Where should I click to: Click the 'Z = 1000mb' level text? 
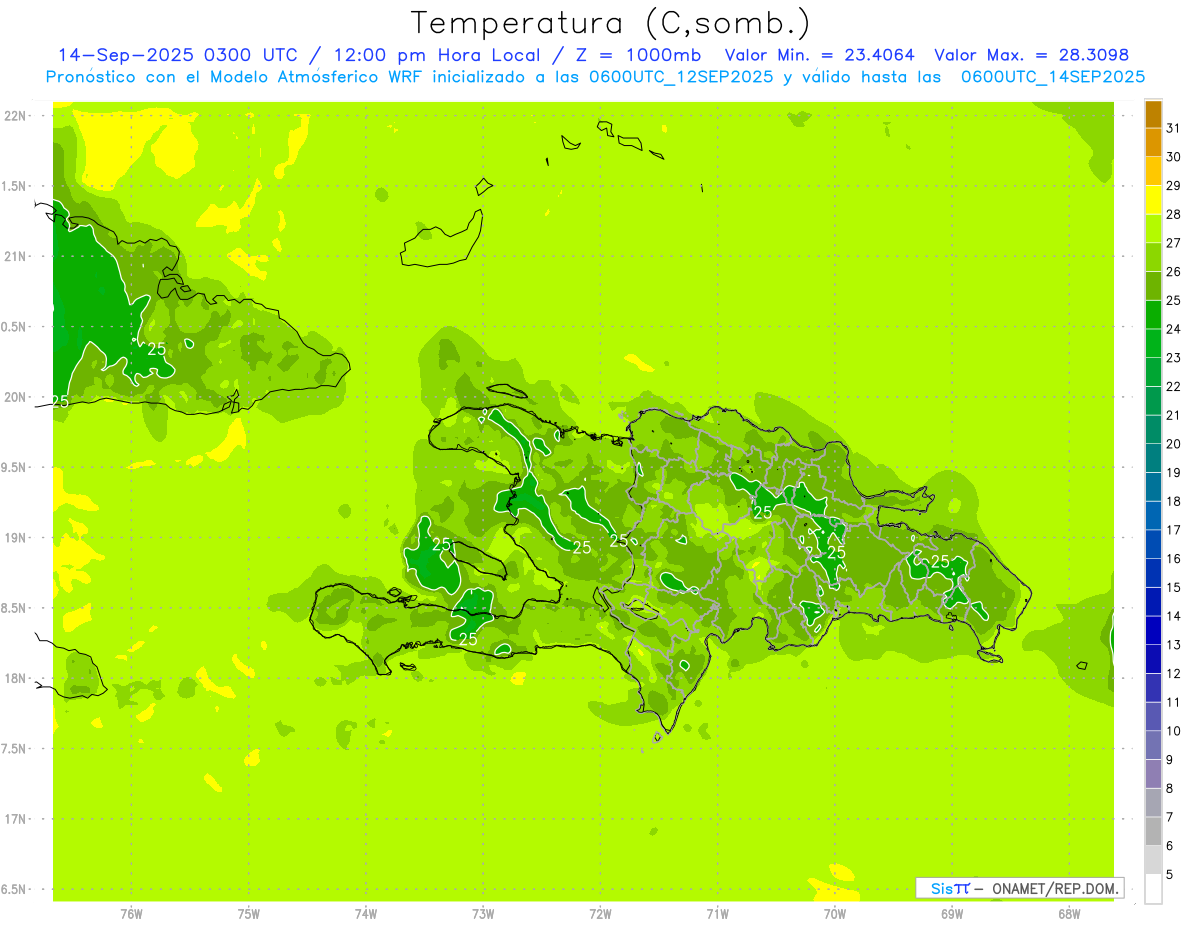(x=650, y=55)
